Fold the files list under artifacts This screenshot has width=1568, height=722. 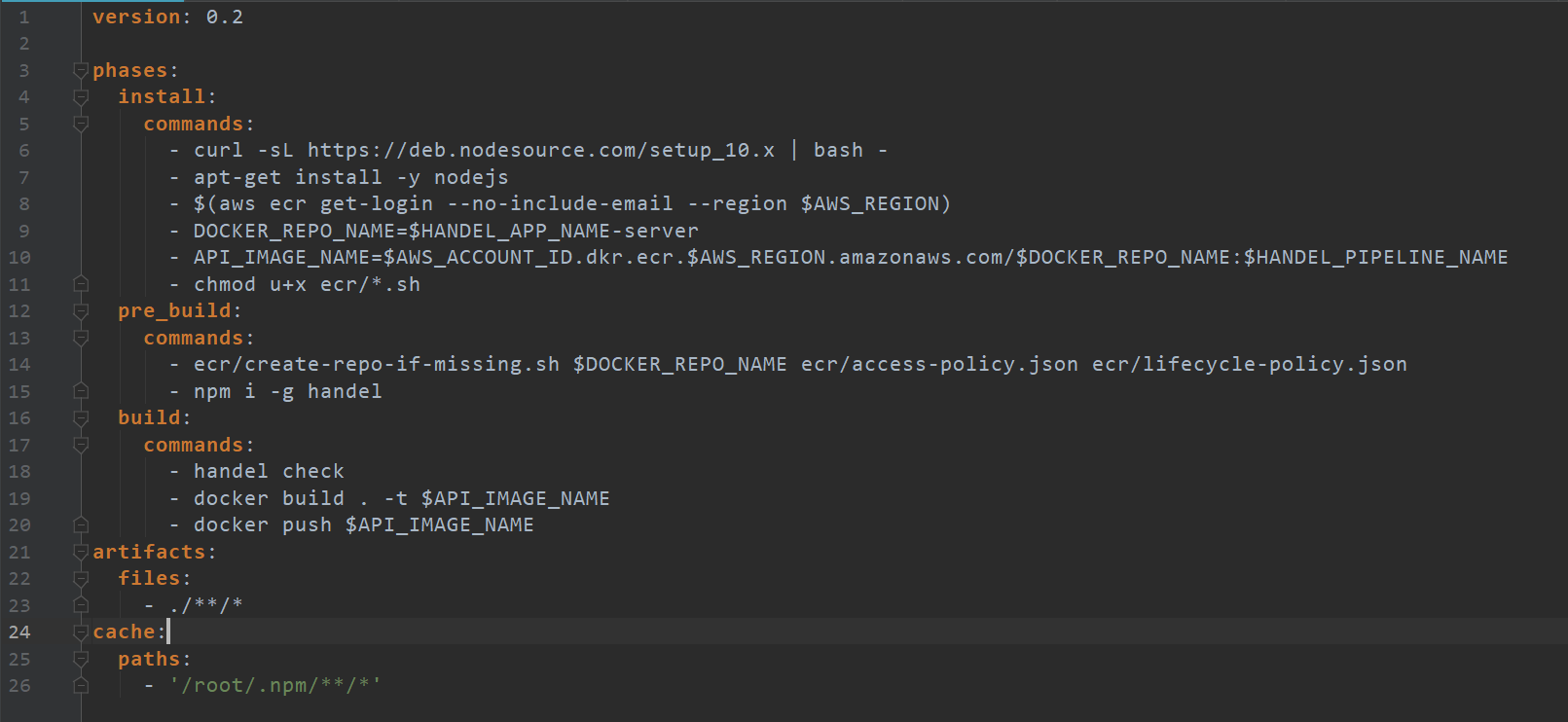pyautogui.click(x=81, y=579)
